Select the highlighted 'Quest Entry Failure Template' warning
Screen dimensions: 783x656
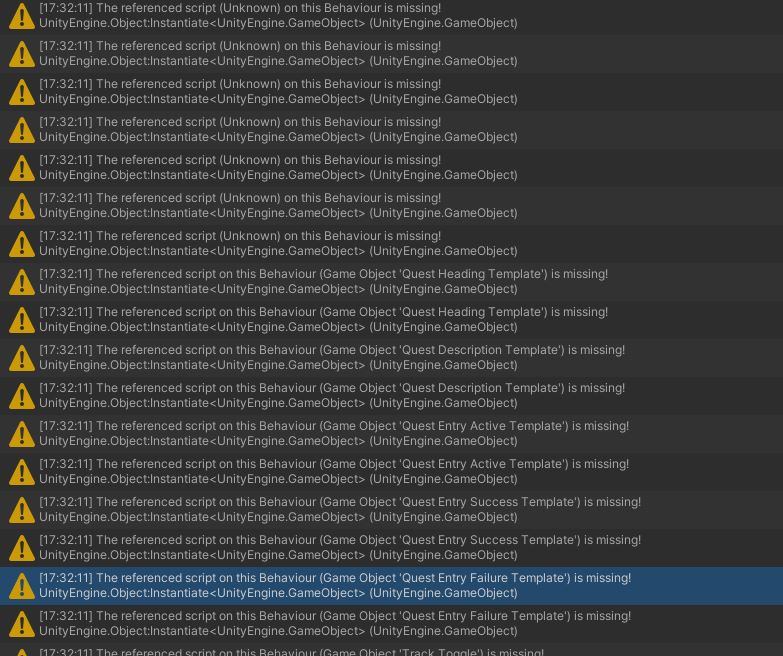(392, 586)
